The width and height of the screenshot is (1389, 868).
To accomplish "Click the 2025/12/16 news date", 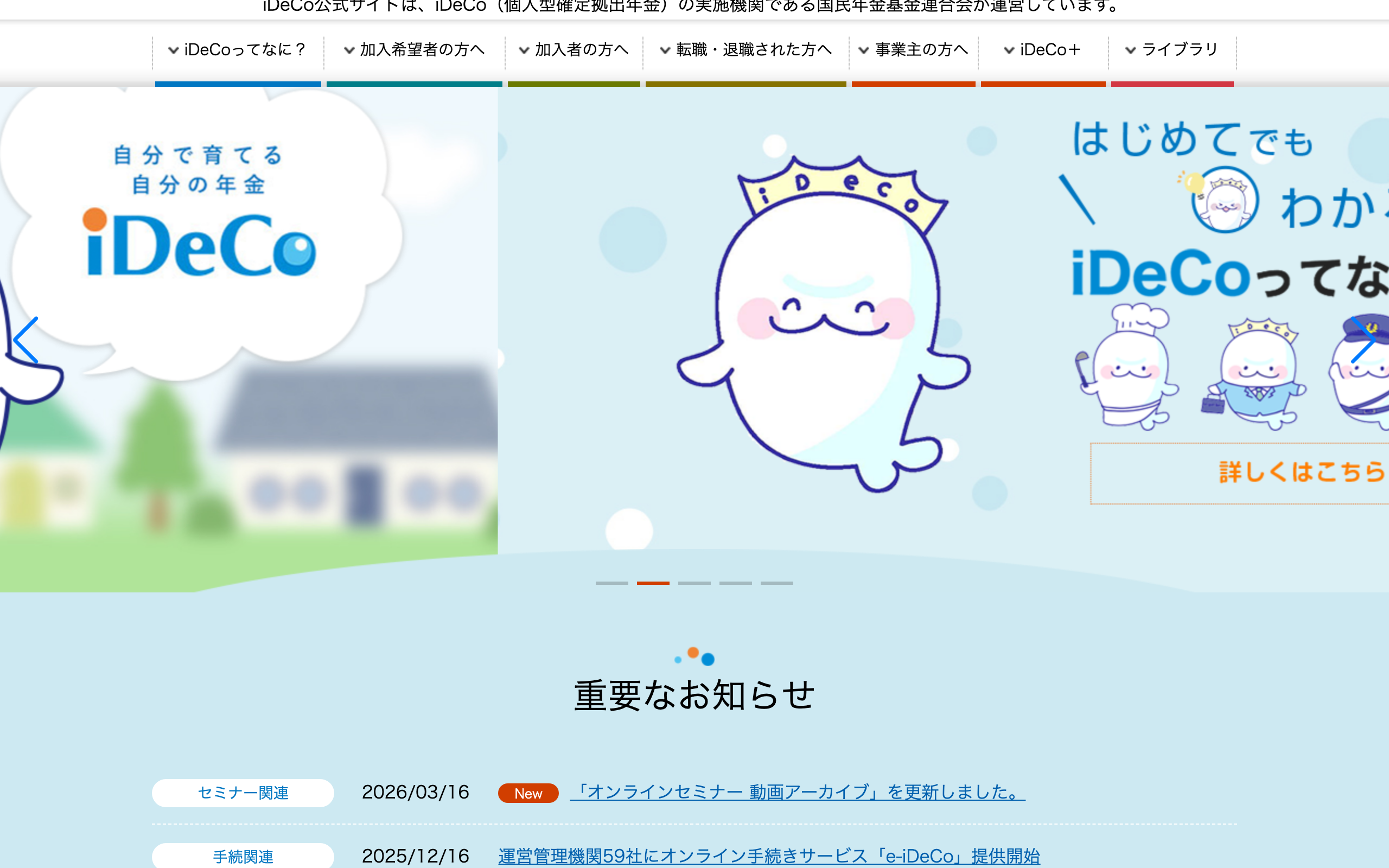I will 416,856.
